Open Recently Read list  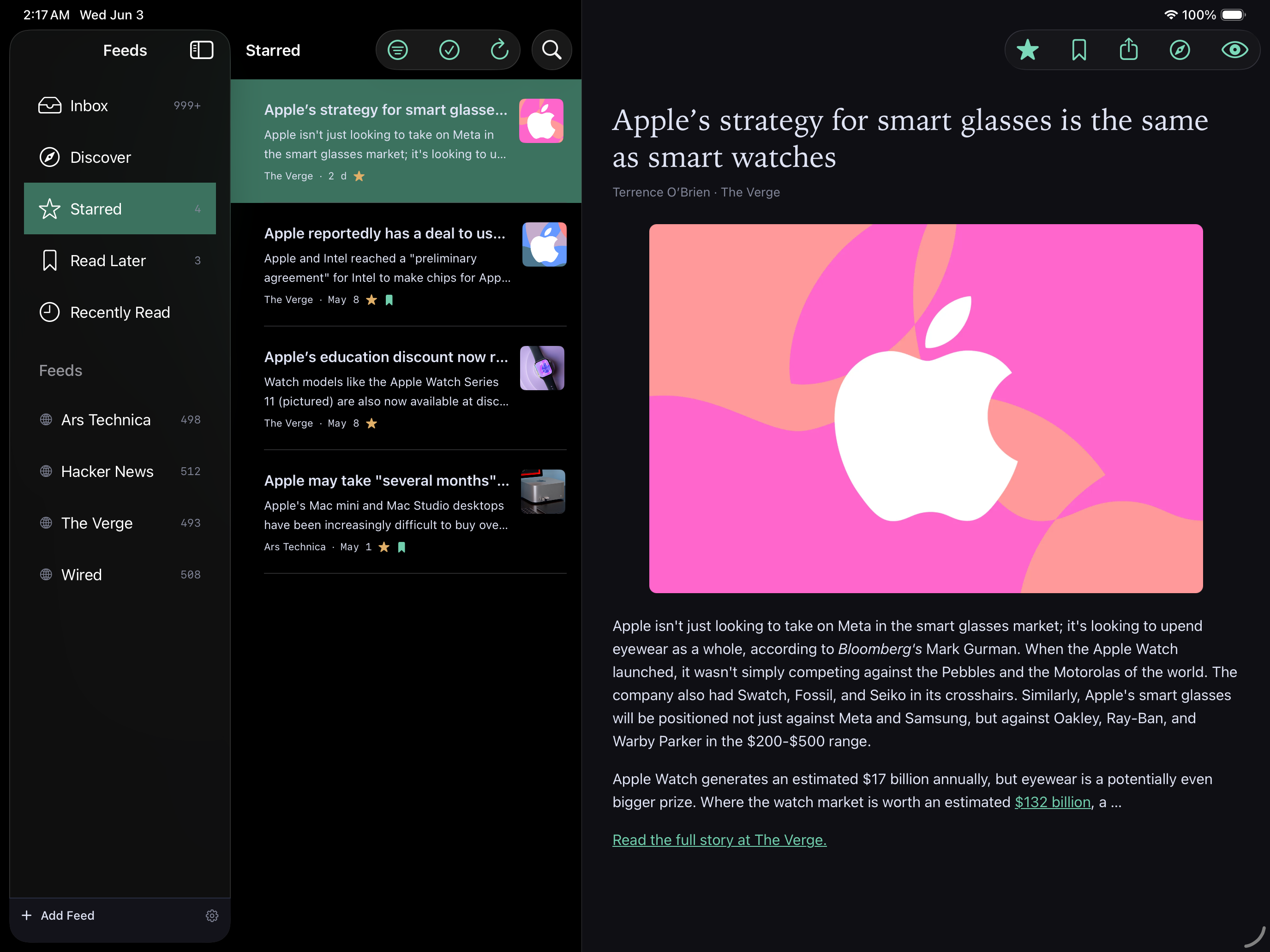pos(120,312)
